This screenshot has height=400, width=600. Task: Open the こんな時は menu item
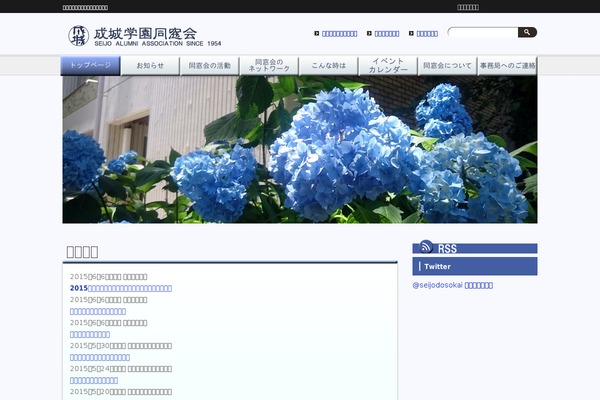(x=328, y=65)
